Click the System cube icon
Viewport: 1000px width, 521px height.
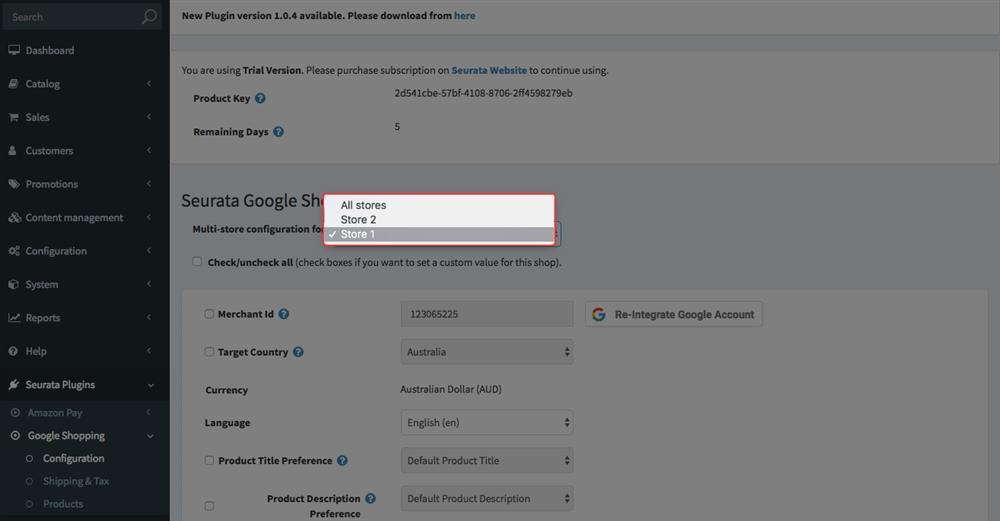[13, 284]
